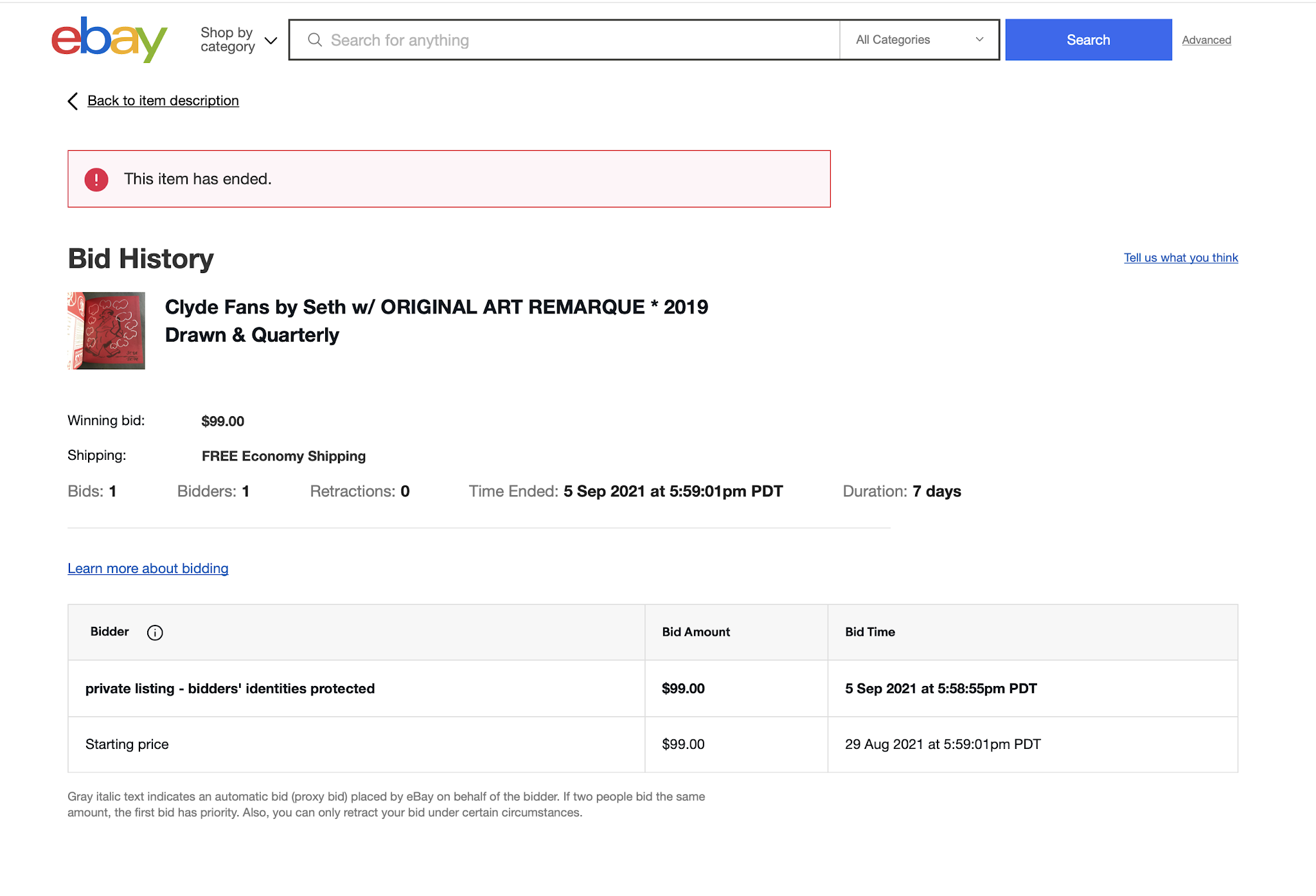1316x896 pixels.
Task: Open the Advanced search link
Action: pyautogui.click(x=1206, y=40)
